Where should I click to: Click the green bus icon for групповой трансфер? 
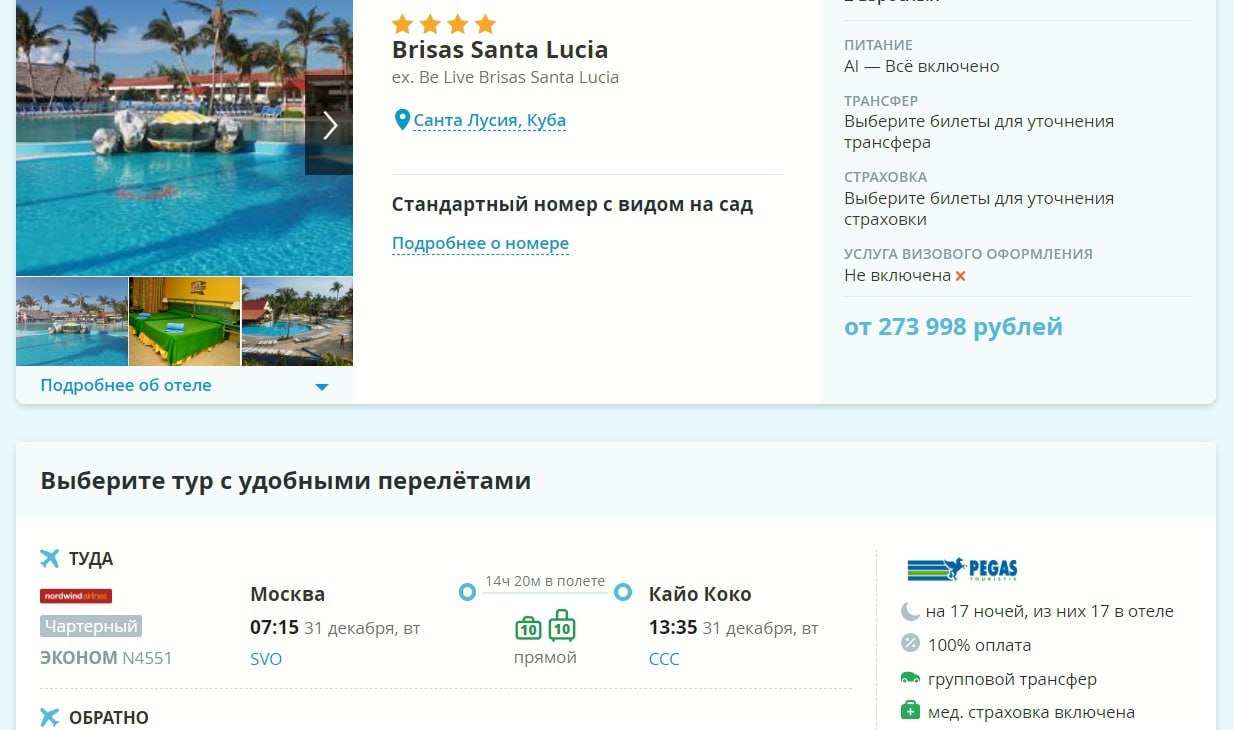pyautogui.click(x=910, y=678)
